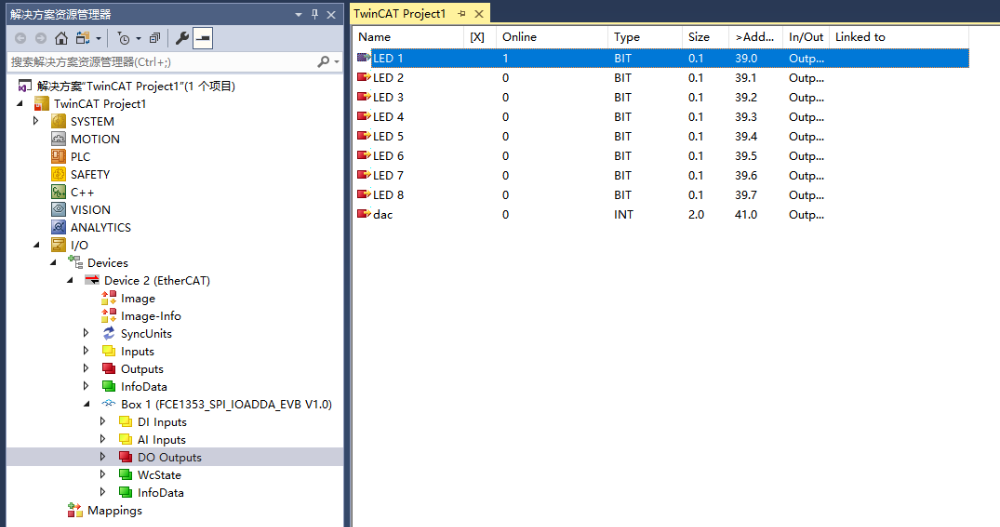The height and width of the screenshot is (527, 1000).
Task: Select the ANALYTICS node icon
Action: 58,227
